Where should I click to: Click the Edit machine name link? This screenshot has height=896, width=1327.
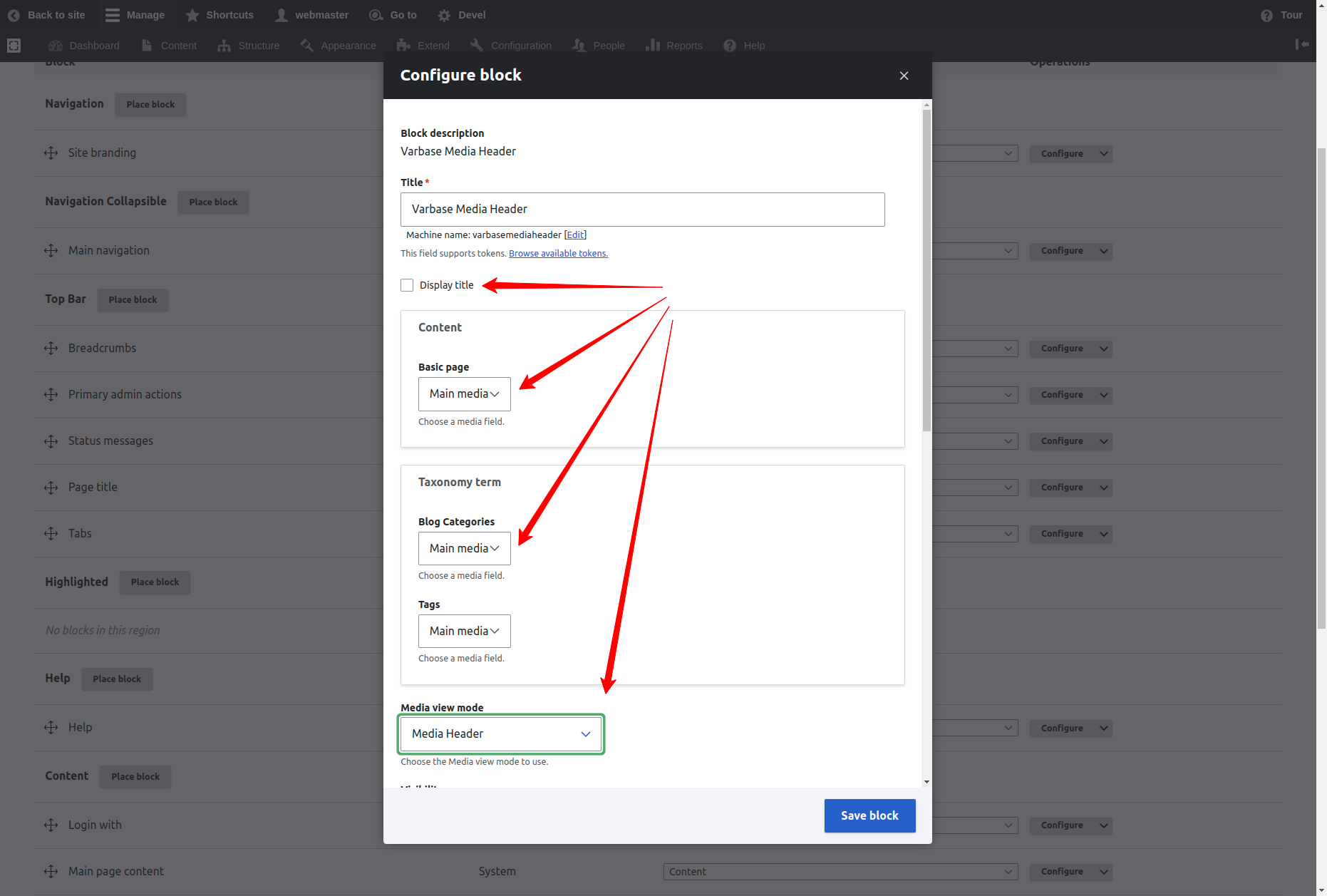575,235
